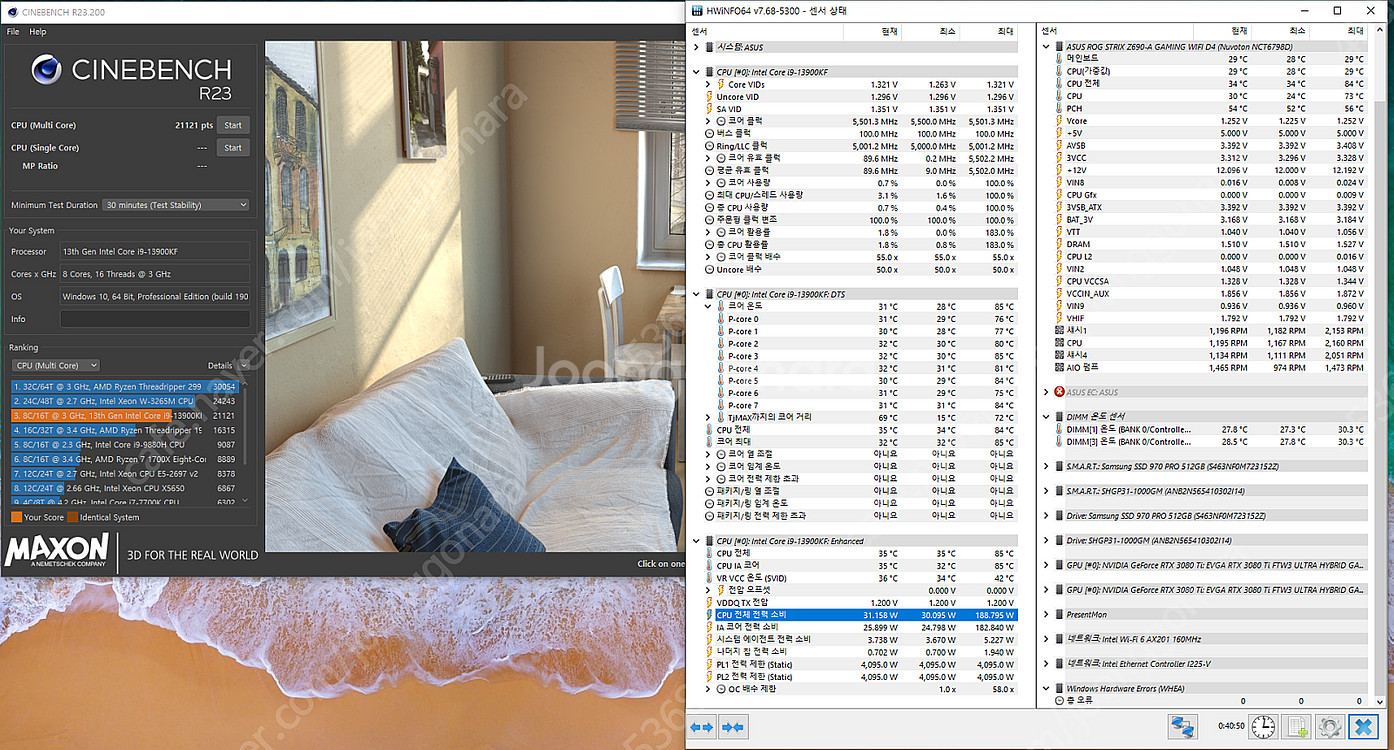Expand S.M.A.R.T. Samsung SSD 970 PRO group
The width and height of the screenshot is (1394, 750).
[1046, 466]
